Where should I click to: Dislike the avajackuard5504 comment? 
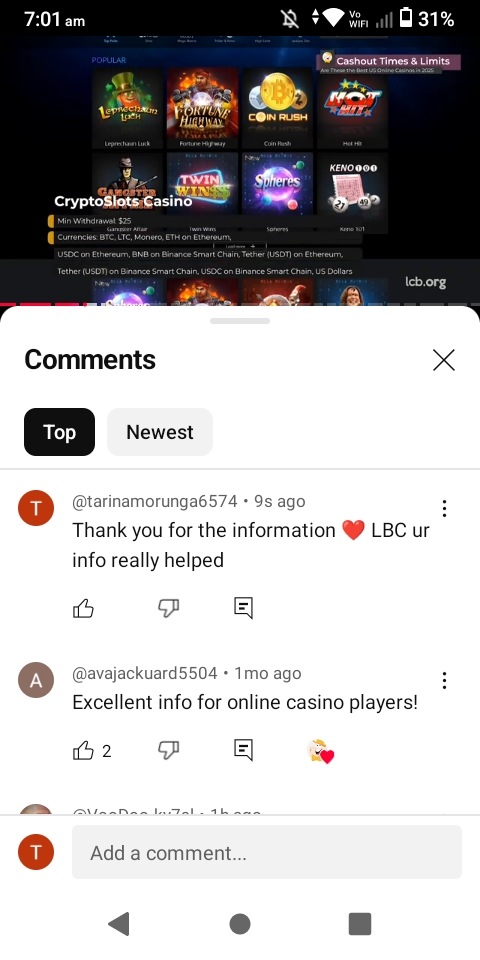(168, 750)
